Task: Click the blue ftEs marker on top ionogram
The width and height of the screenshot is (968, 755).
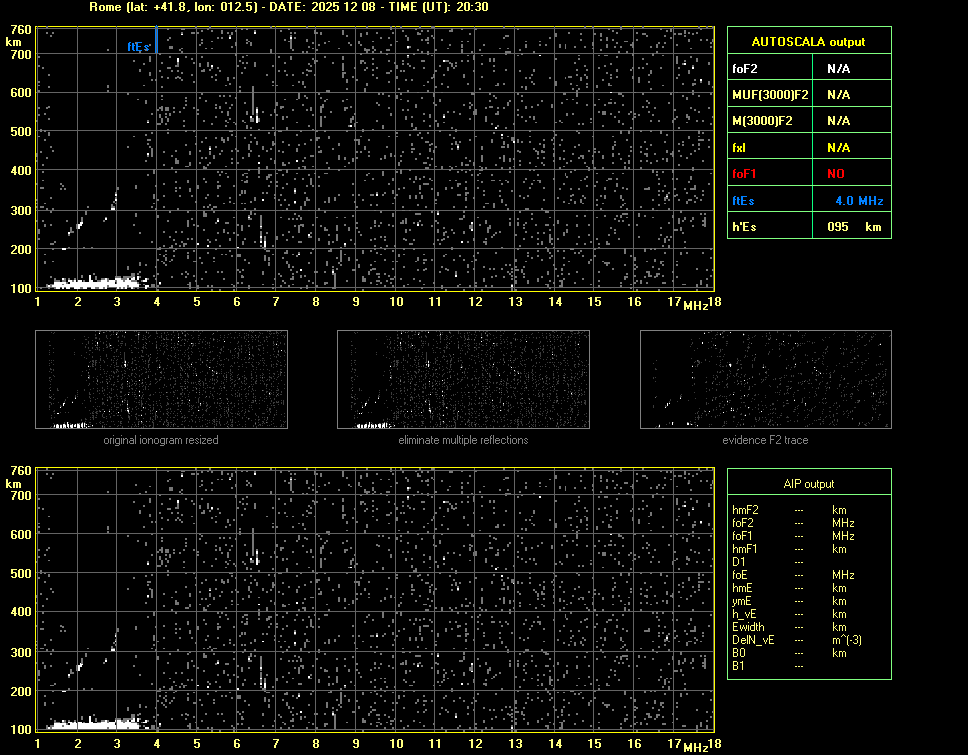Action: 137,46
